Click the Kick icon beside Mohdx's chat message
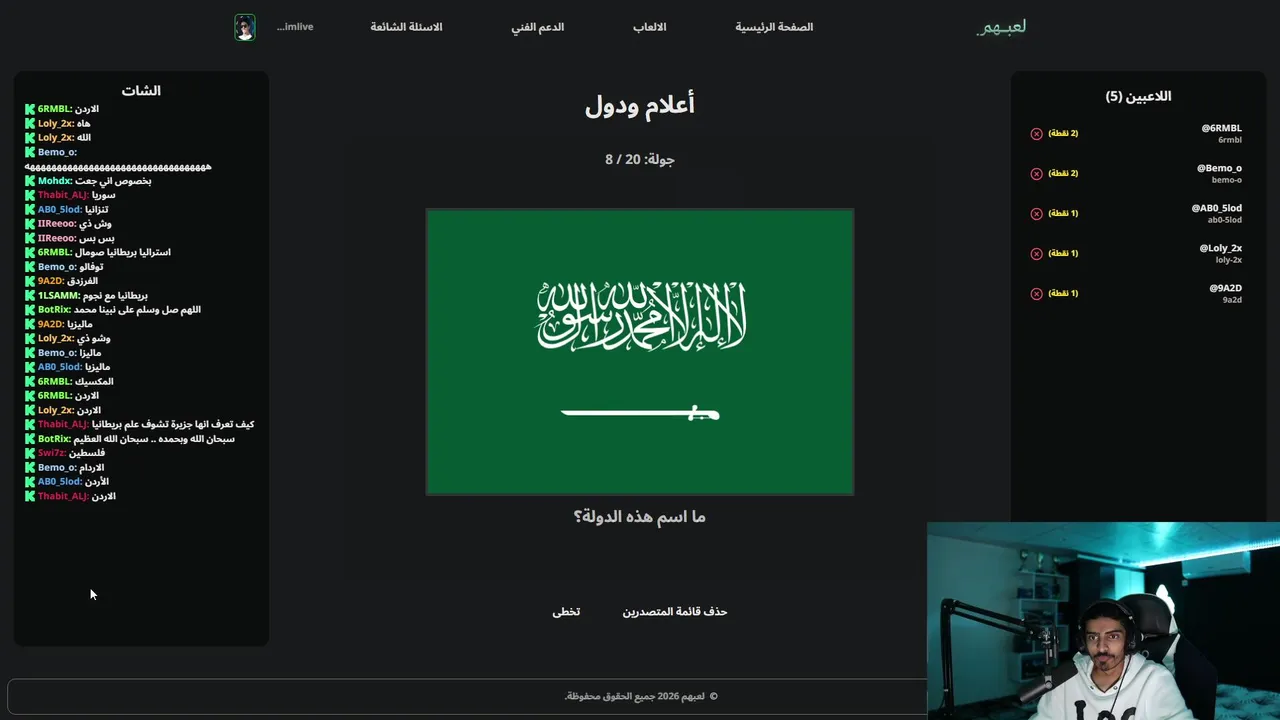 point(30,181)
